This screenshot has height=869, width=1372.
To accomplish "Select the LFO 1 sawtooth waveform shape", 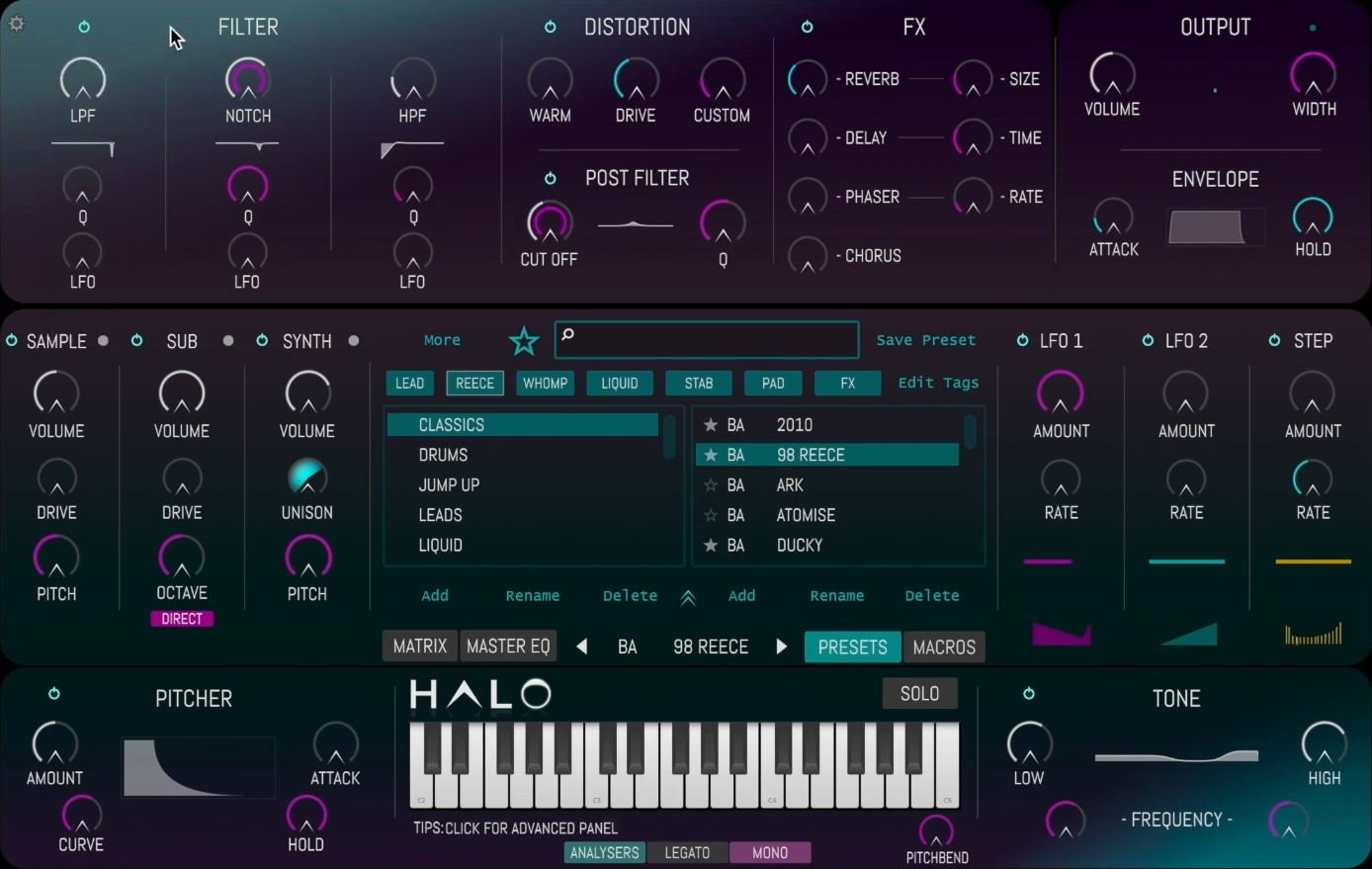I will pos(1061,633).
